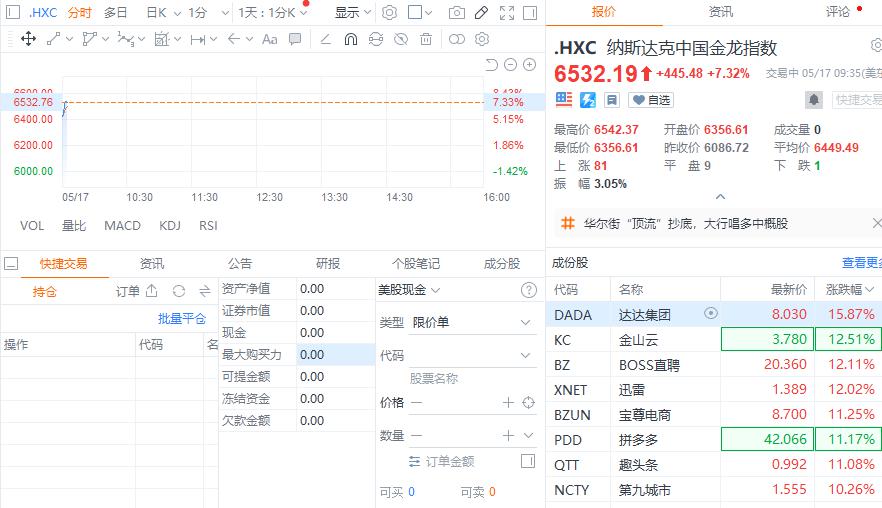Collapse quote details with up chevron
Viewport: 882px width, 508px height.
click(720, 197)
